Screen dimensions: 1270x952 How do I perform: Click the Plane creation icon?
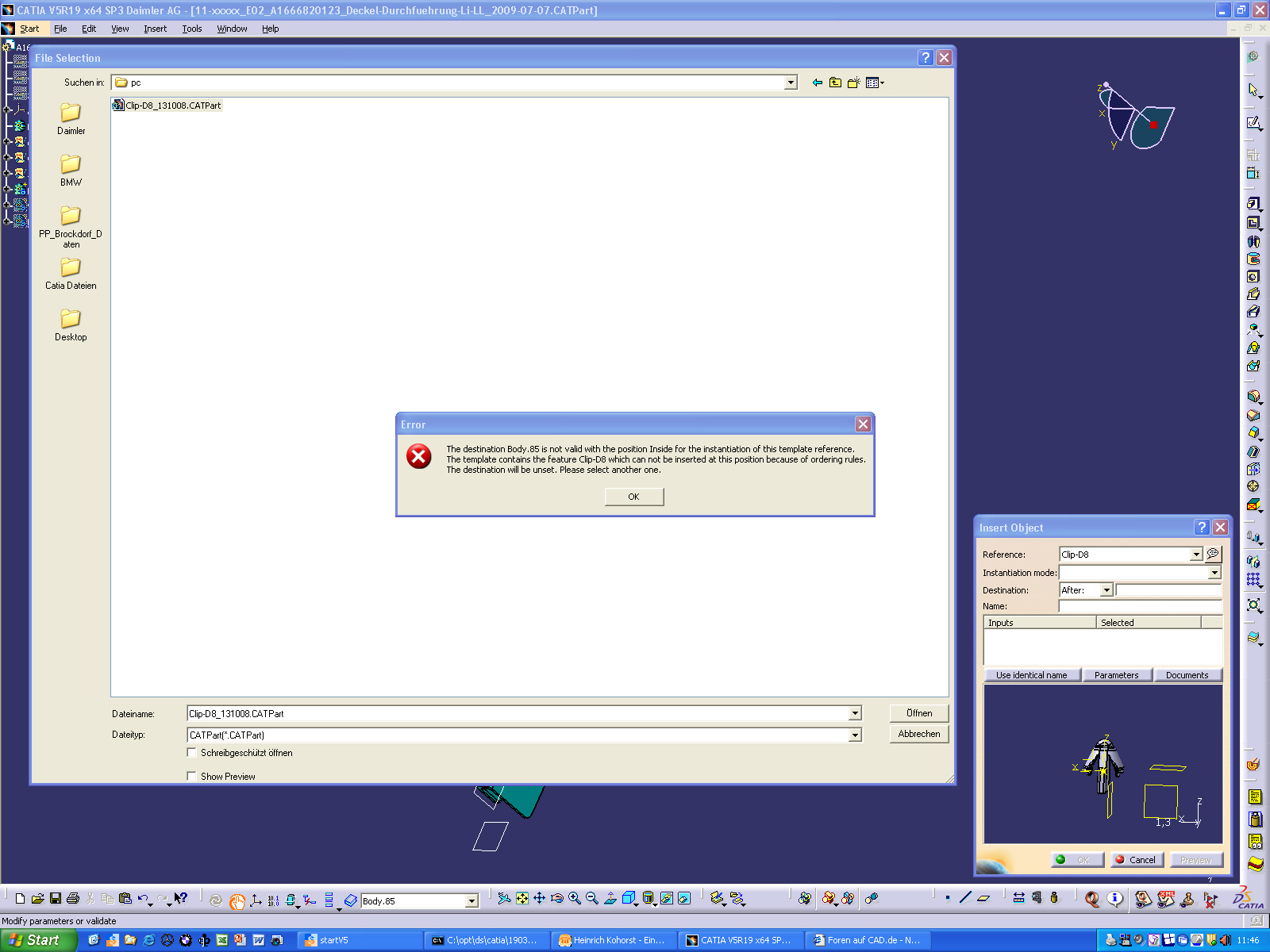983,898
